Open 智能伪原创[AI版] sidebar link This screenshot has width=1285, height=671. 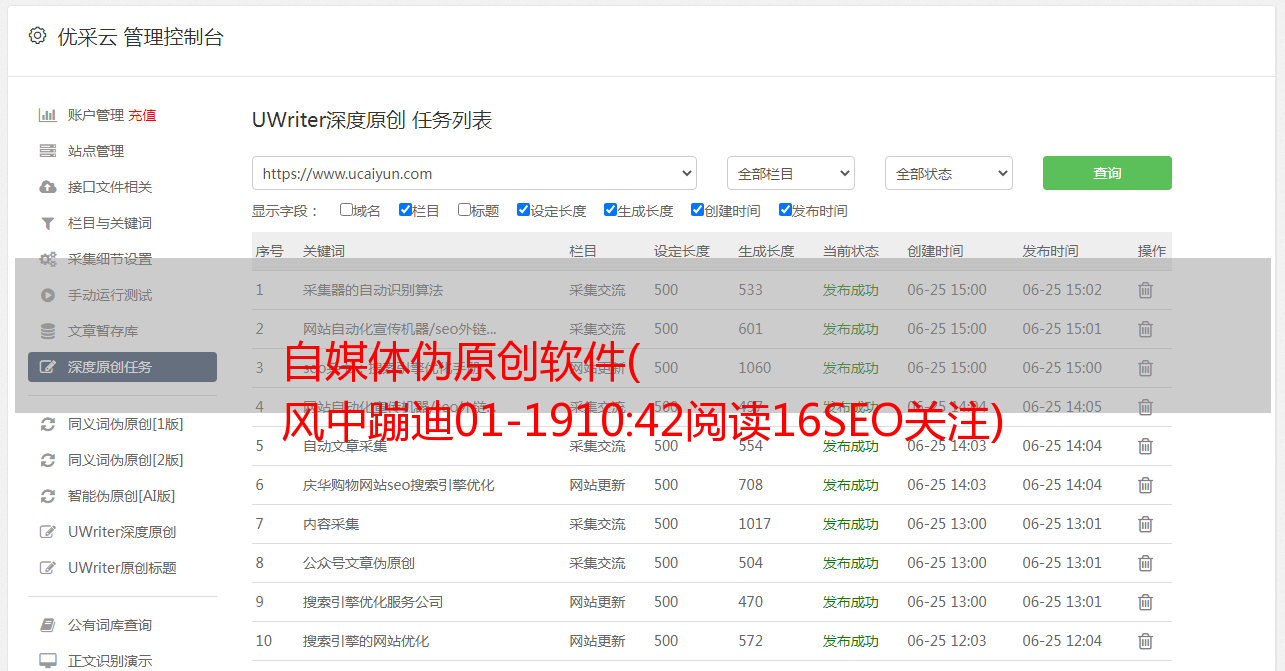click(x=121, y=496)
